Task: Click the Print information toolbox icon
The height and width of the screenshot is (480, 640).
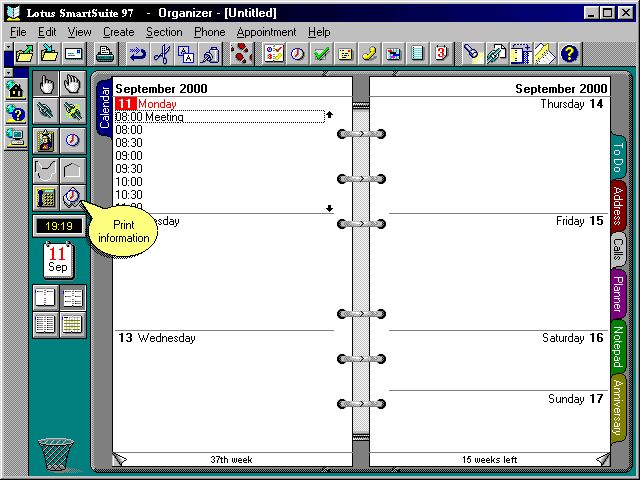Action: click(x=73, y=198)
